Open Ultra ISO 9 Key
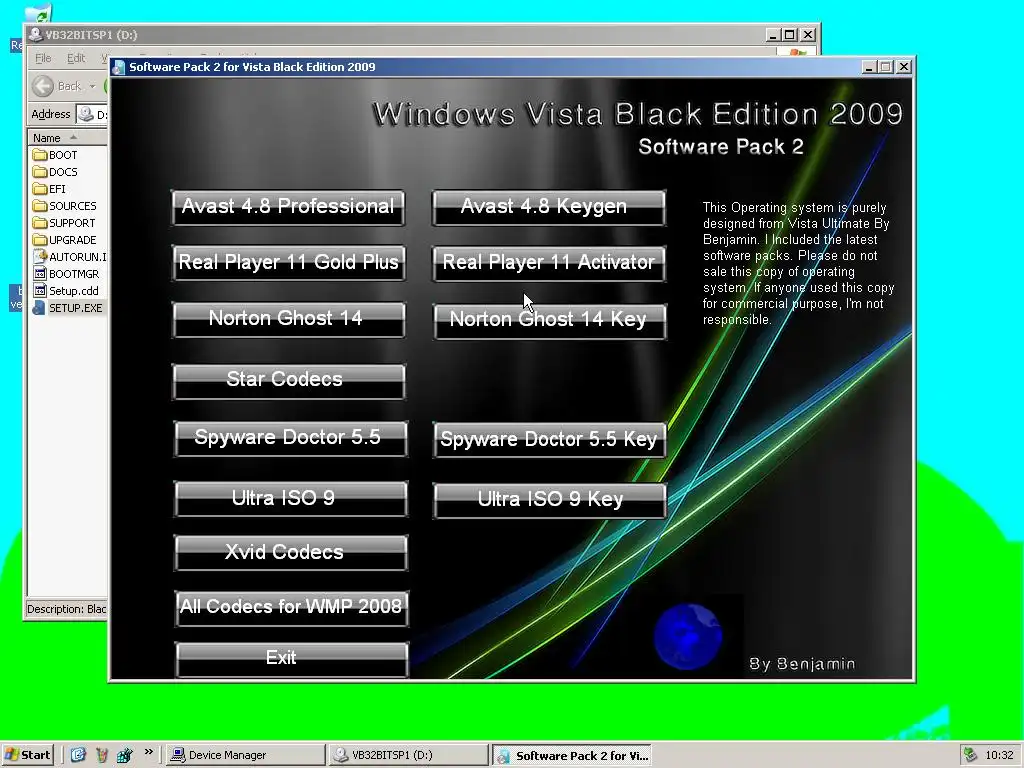Image resolution: width=1024 pixels, height=768 pixels. click(x=550, y=501)
